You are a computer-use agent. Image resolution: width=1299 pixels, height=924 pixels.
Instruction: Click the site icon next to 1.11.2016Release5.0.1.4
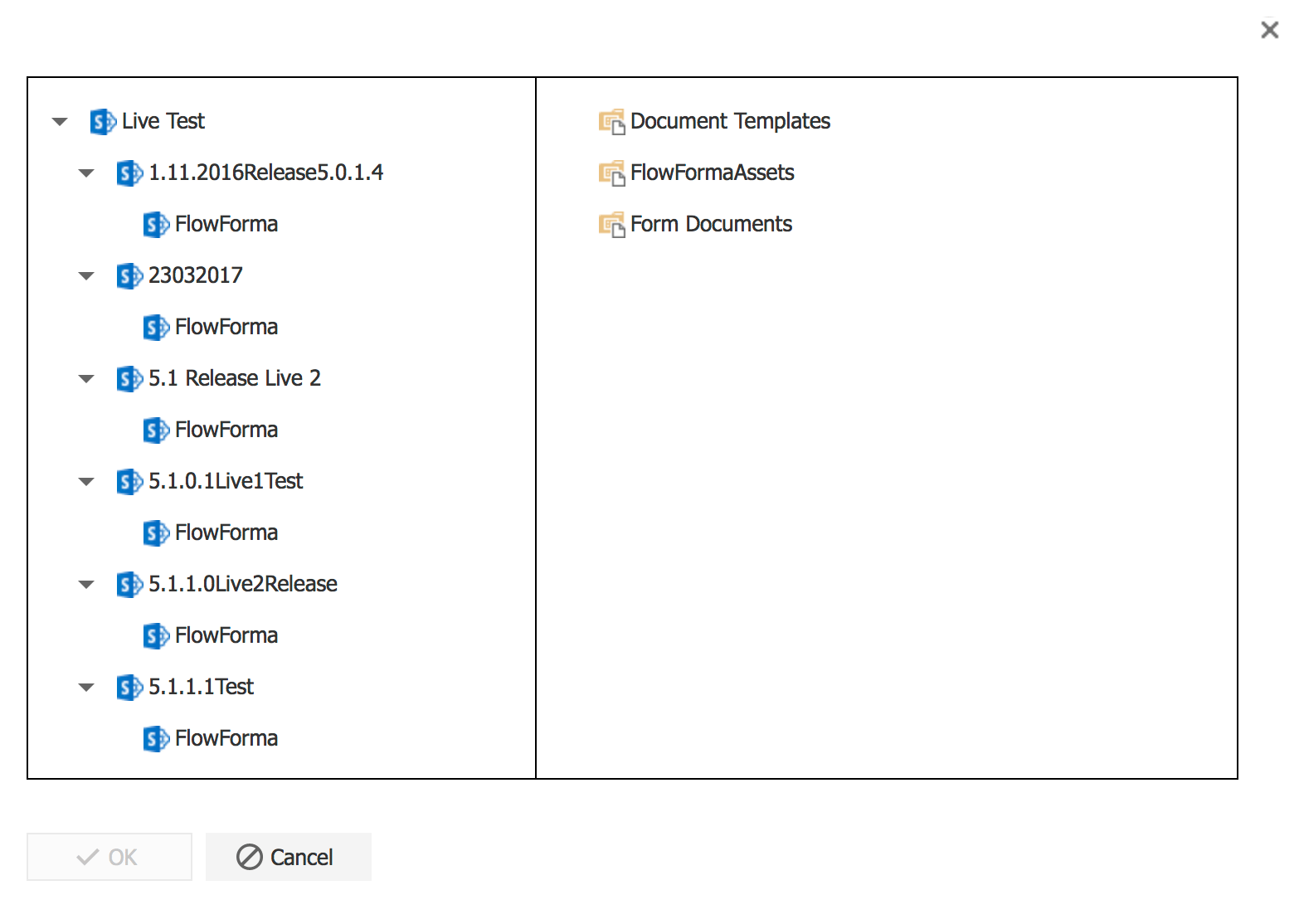pyautogui.click(x=129, y=173)
